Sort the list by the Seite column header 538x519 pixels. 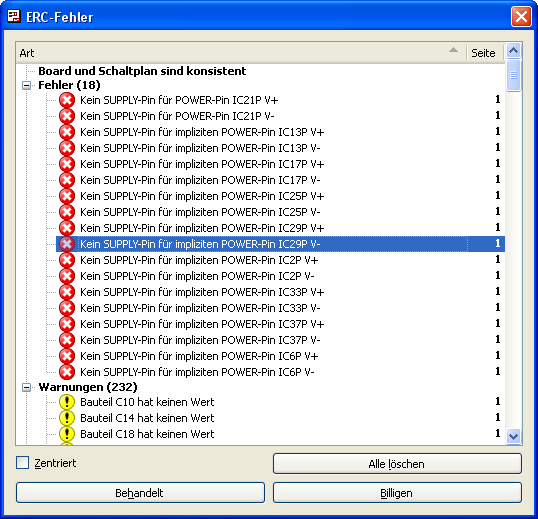click(x=485, y=53)
